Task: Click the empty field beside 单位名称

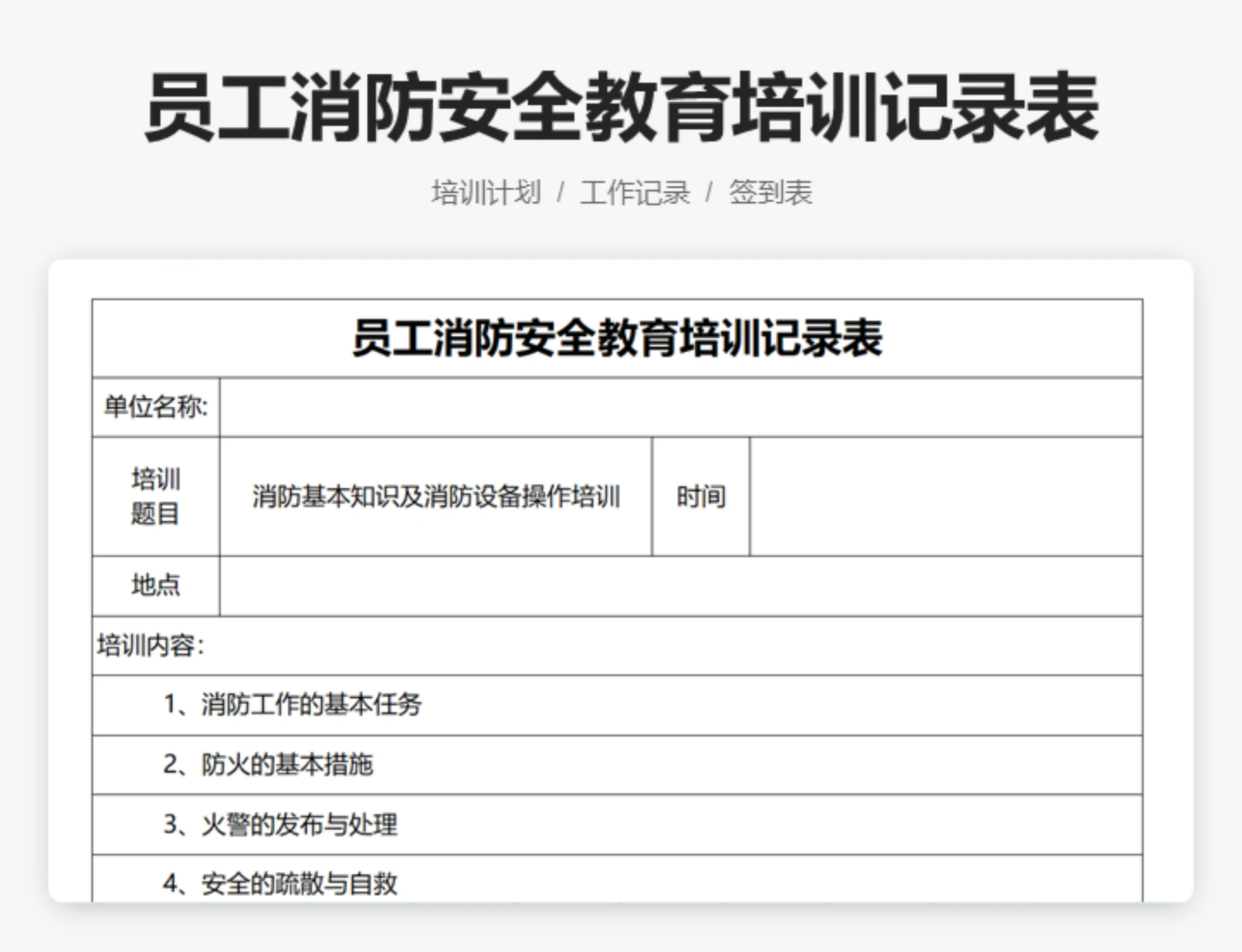Action: pos(681,407)
